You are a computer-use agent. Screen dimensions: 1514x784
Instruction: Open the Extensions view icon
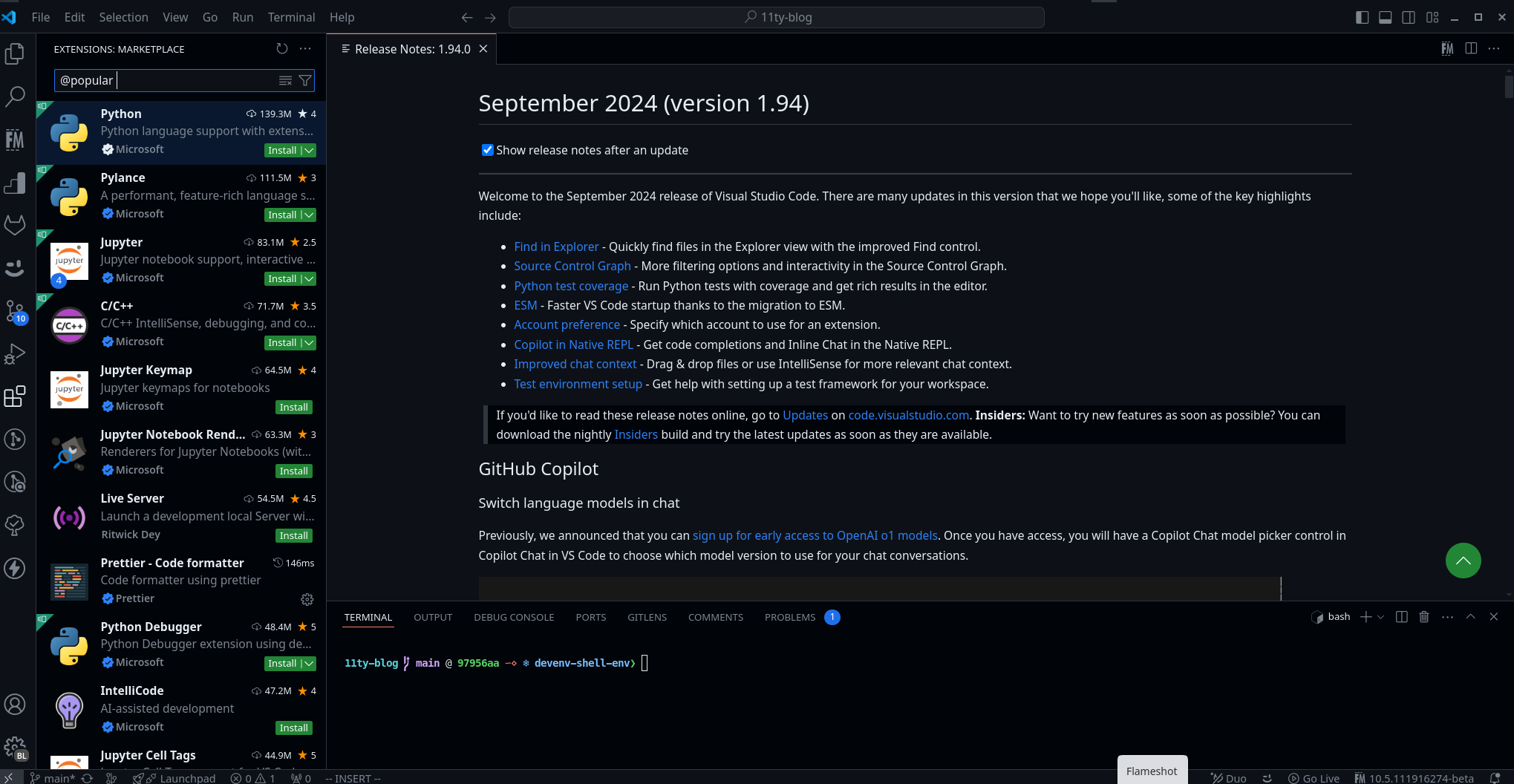pos(15,396)
